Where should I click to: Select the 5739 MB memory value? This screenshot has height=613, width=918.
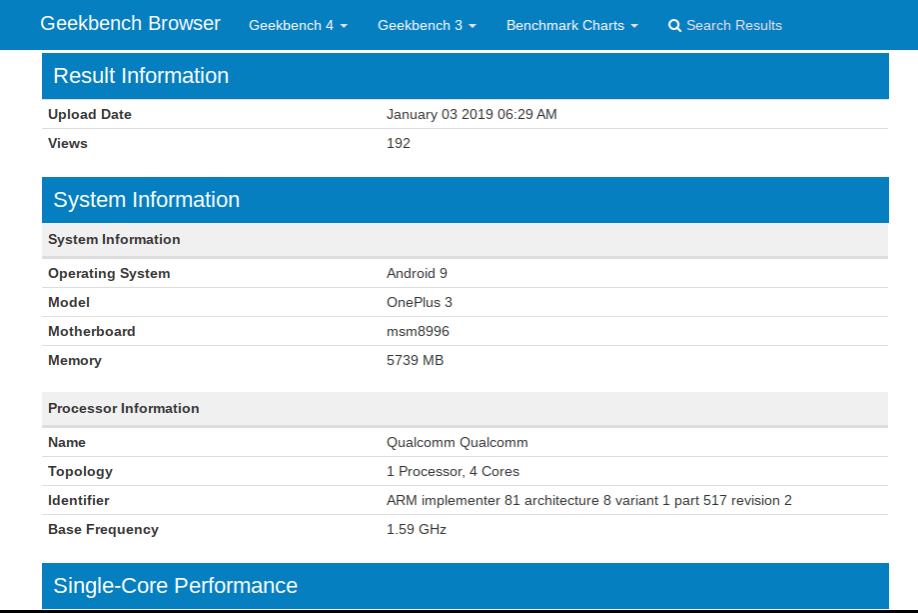point(415,360)
